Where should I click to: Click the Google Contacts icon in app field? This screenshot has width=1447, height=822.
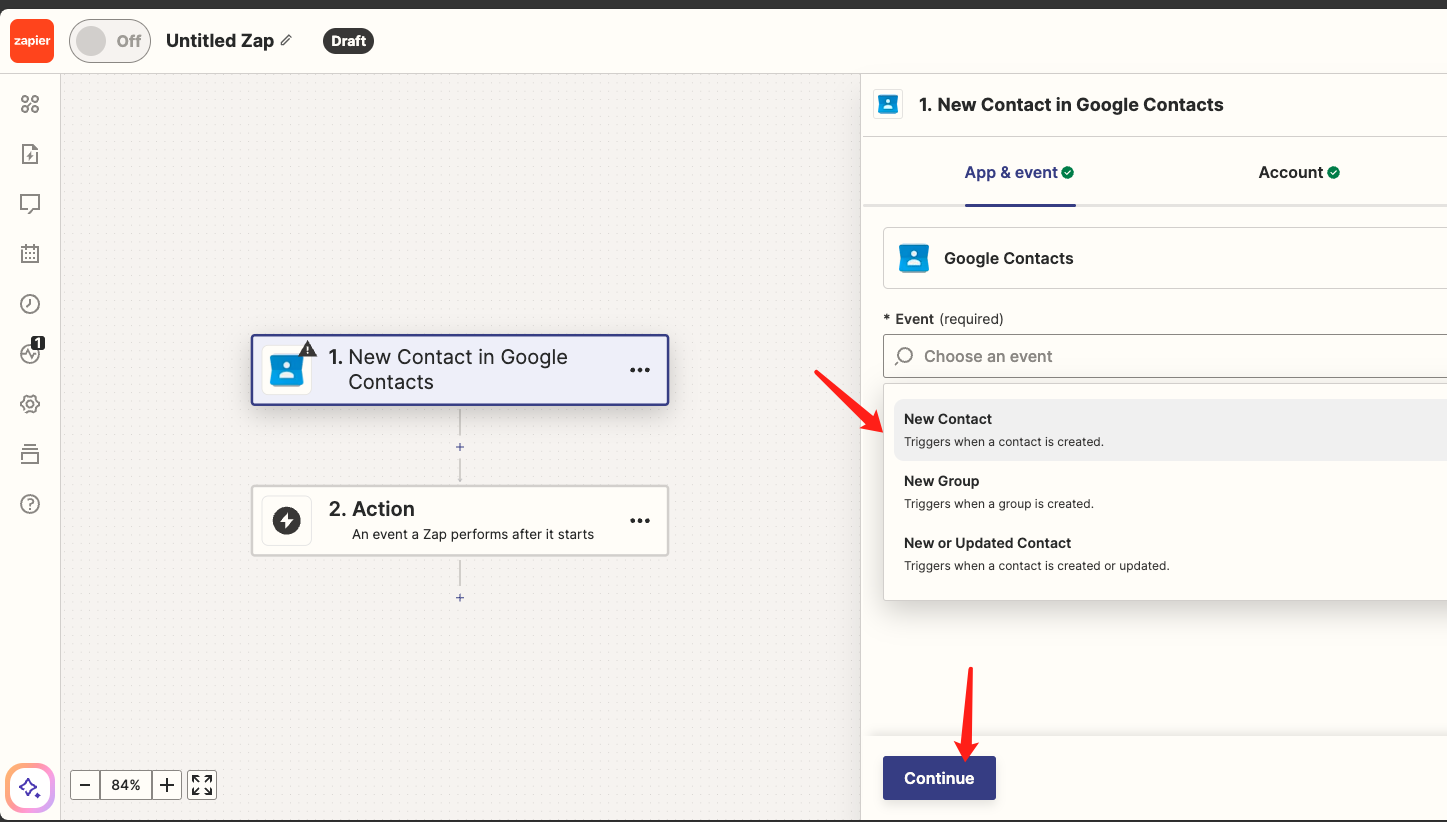click(914, 258)
